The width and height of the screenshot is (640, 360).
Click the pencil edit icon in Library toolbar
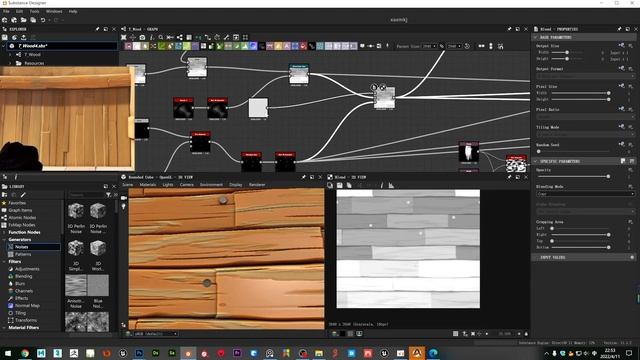23,195
